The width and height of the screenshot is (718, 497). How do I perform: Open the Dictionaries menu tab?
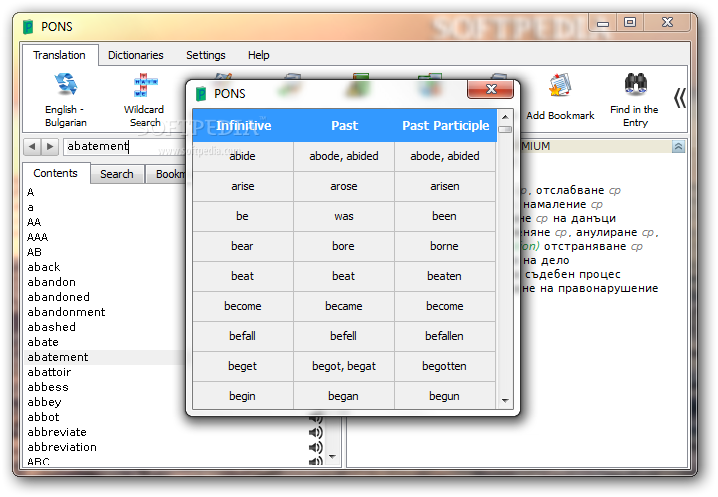[x=136, y=55]
